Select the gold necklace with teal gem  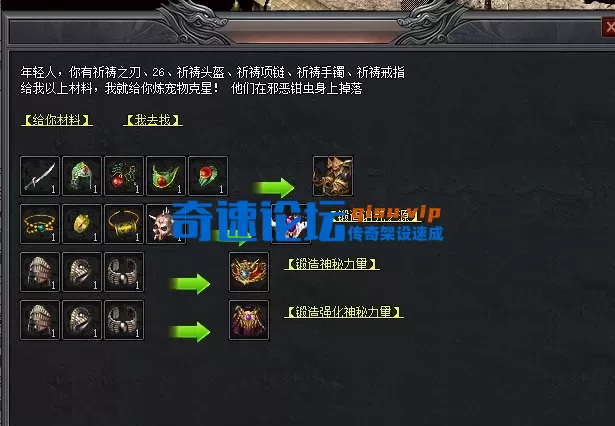coord(40,224)
